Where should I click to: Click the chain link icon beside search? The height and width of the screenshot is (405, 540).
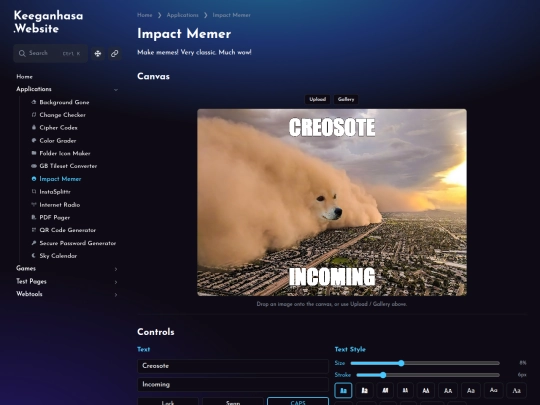[115, 53]
